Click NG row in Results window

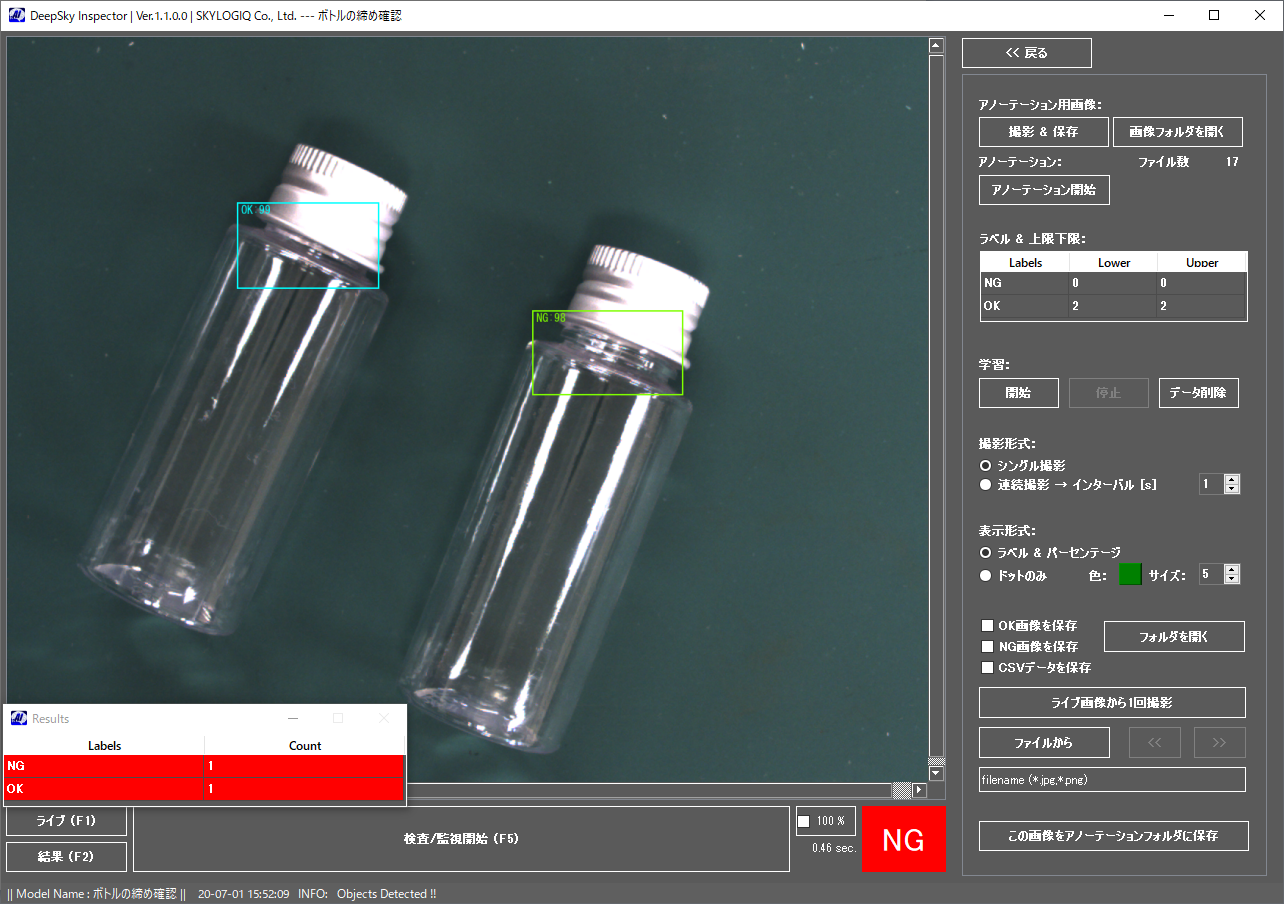(x=205, y=766)
